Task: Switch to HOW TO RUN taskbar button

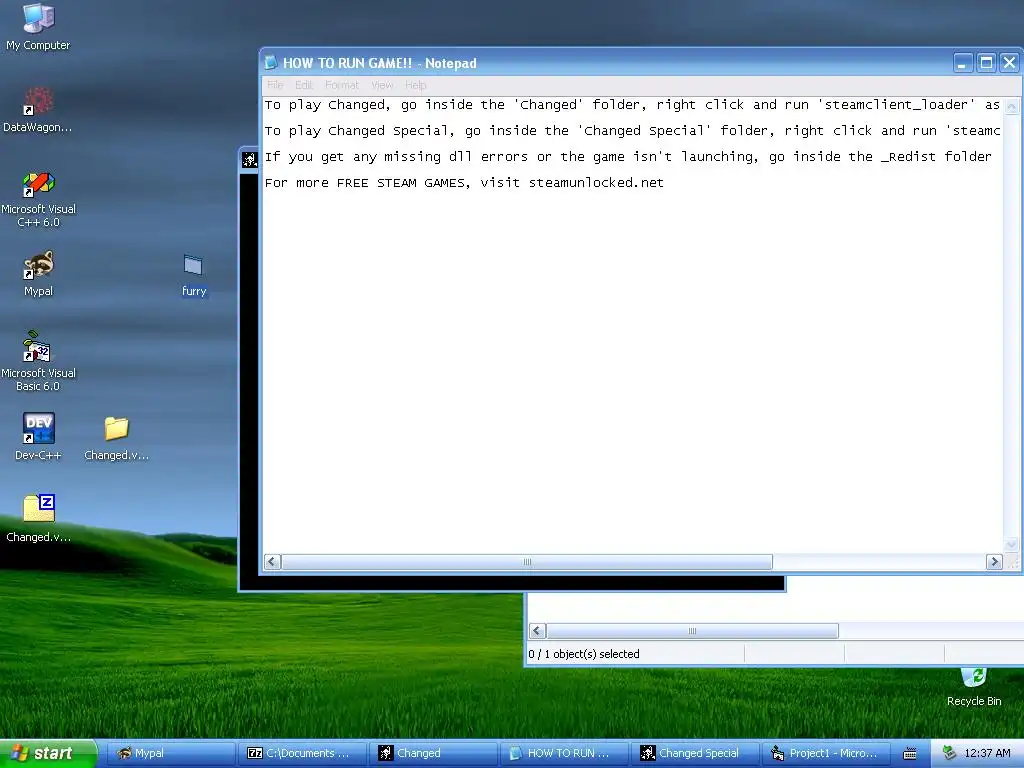Action: [564, 753]
